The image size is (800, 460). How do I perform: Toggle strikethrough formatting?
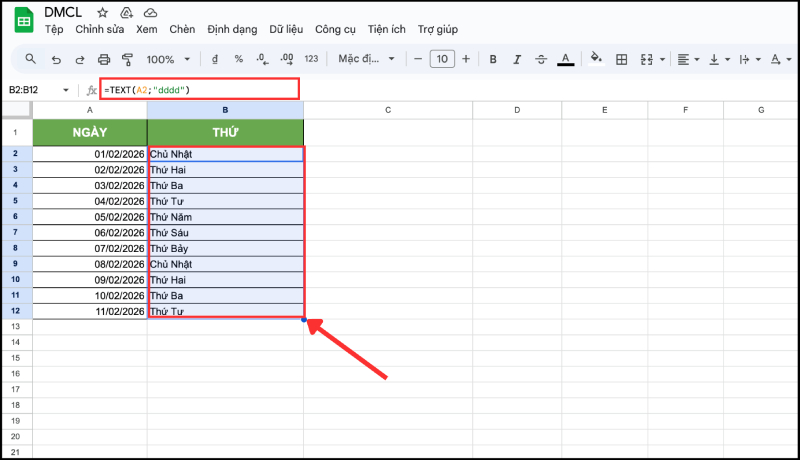[541, 59]
